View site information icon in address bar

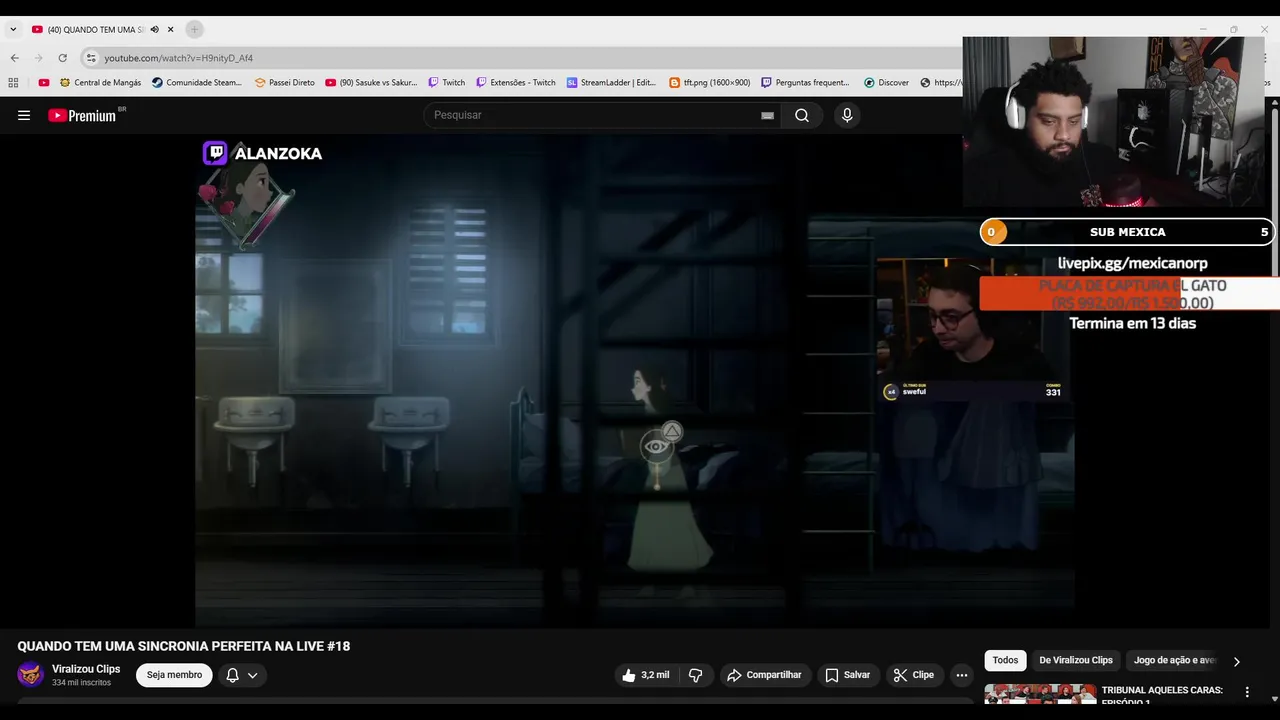pyautogui.click(x=91, y=58)
